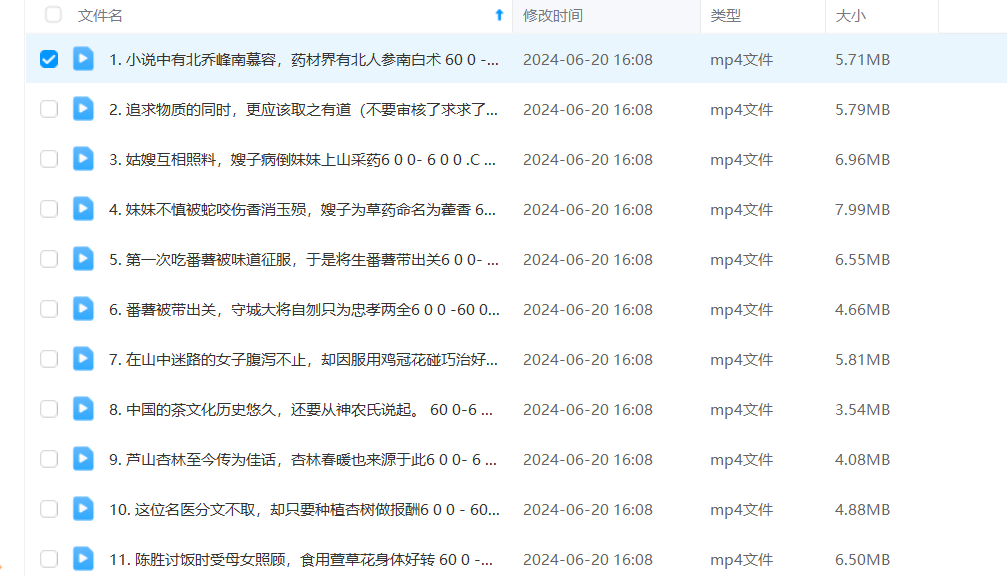Click the 文件名 column header label
Viewport: 1007px width, 576px height.
point(101,16)
